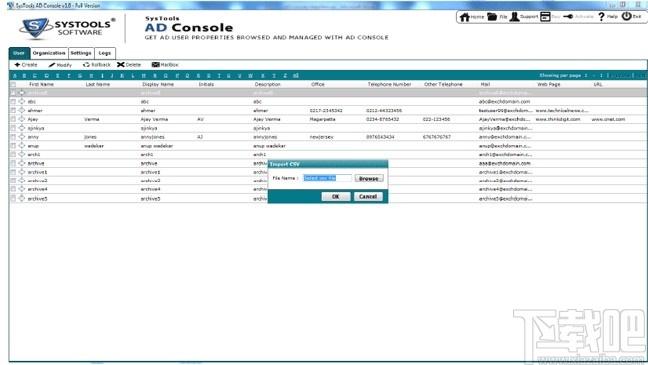Click the Magarpatta office cell
The width and height of the screenshot is (648, 365).
pyautogui.click(x=322, y=119)
